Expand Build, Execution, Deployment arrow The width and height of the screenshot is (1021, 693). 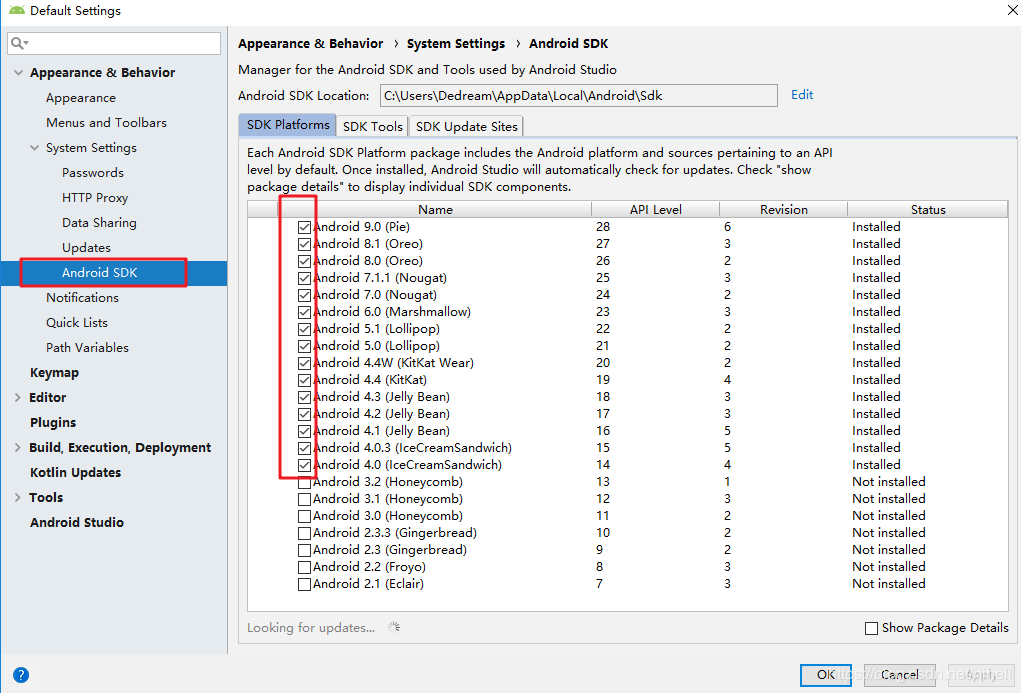(x=18, y=447)
